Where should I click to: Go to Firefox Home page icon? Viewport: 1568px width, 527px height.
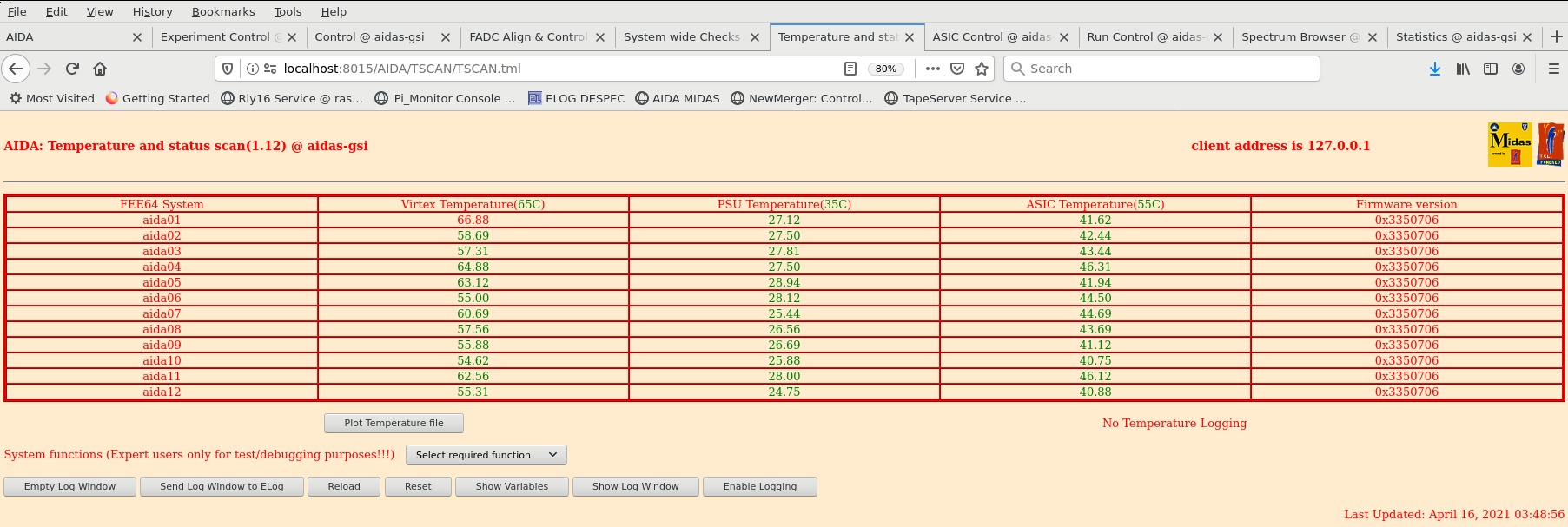[100, 69]
